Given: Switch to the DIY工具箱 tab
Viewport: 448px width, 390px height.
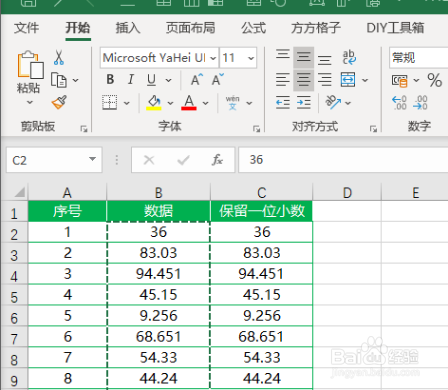Looking at the screenshot, I should coord(395,28).
